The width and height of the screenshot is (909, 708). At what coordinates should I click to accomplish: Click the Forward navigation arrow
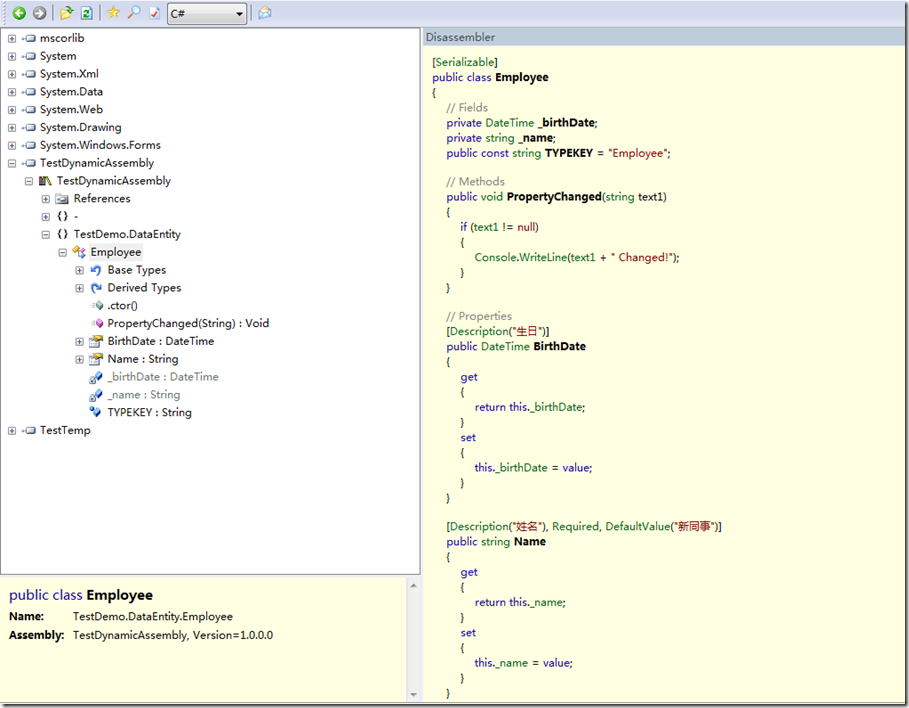pyautogui.click(x=39, y=13)
